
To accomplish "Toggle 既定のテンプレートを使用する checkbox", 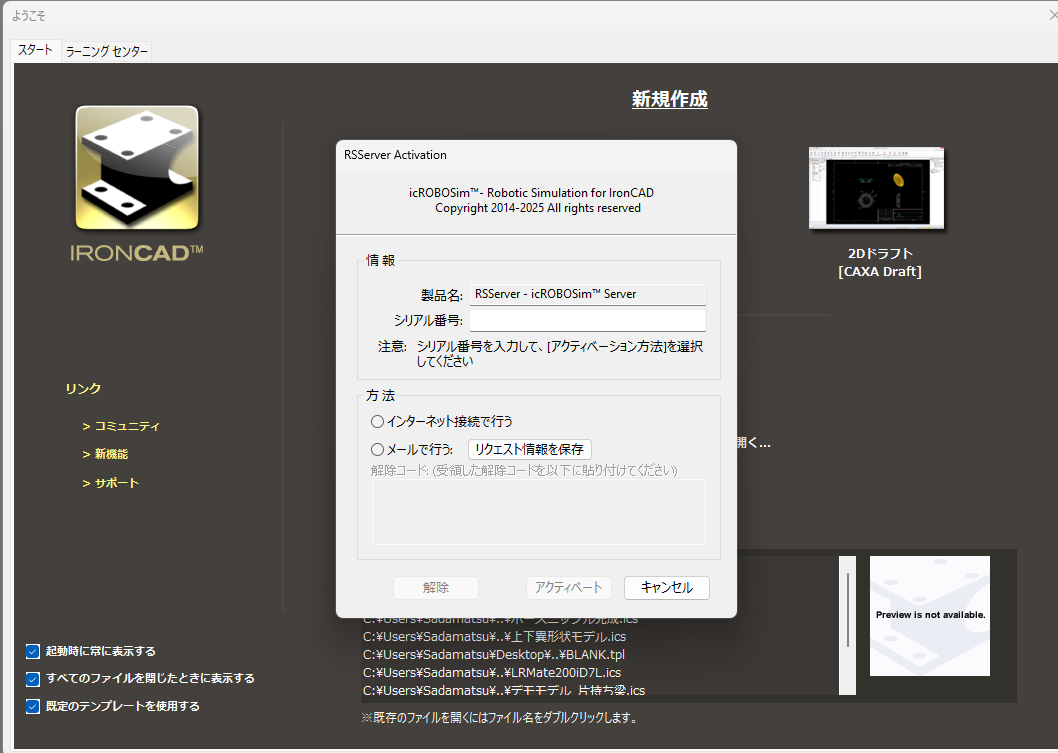I will [32, 706].
